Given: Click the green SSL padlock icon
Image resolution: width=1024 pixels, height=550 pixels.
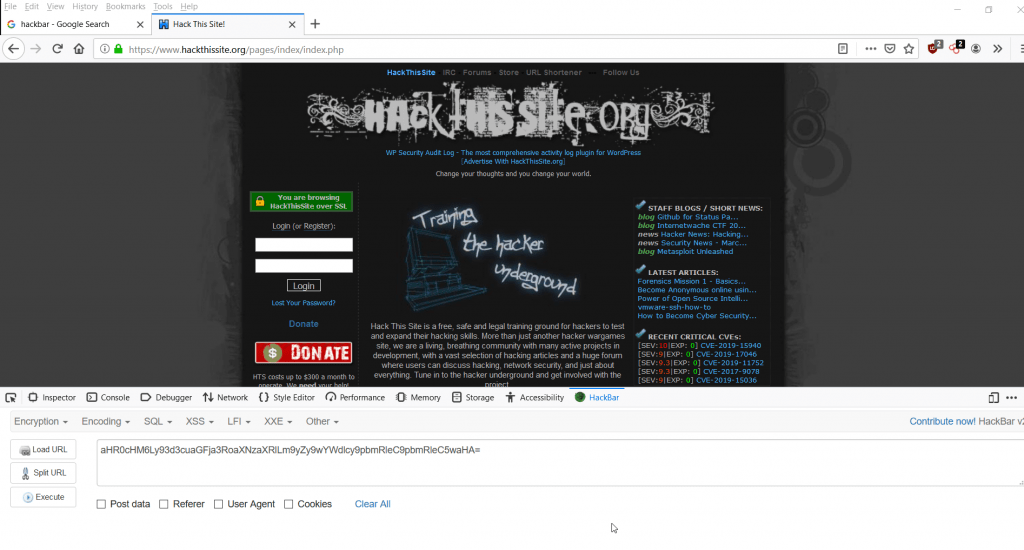Looking at the screenshot, I should tap(118, 49).
